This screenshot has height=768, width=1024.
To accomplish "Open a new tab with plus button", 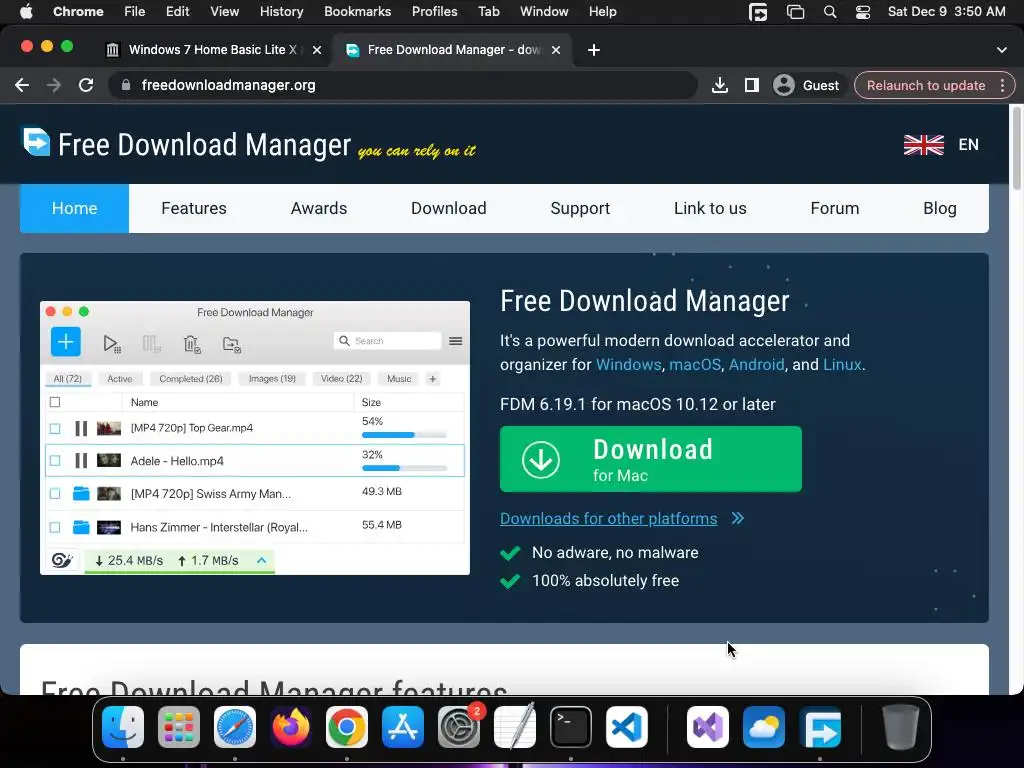I will 594,50.
